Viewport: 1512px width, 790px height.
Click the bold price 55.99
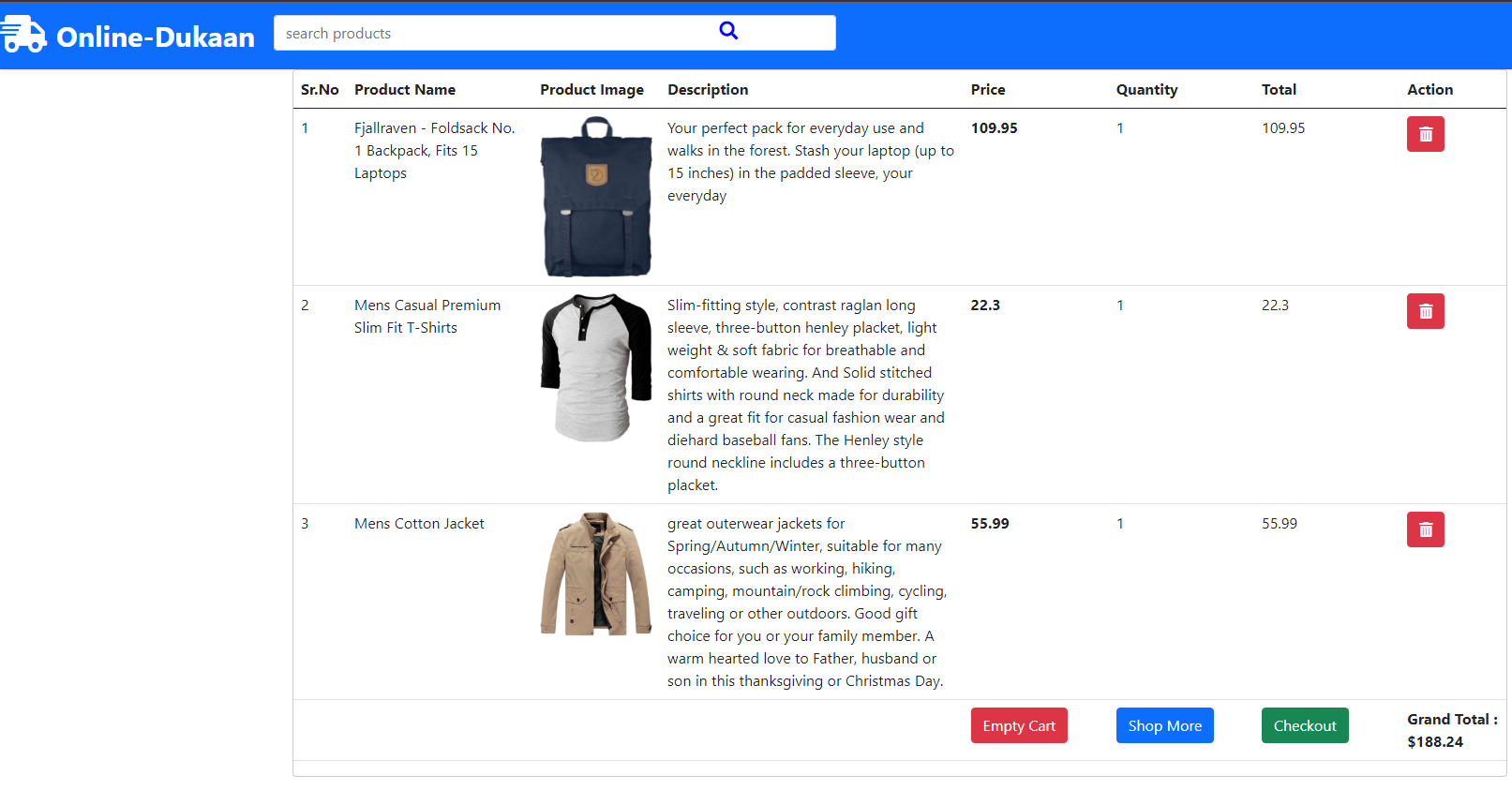pyautogui.click(x=990, y=524)
